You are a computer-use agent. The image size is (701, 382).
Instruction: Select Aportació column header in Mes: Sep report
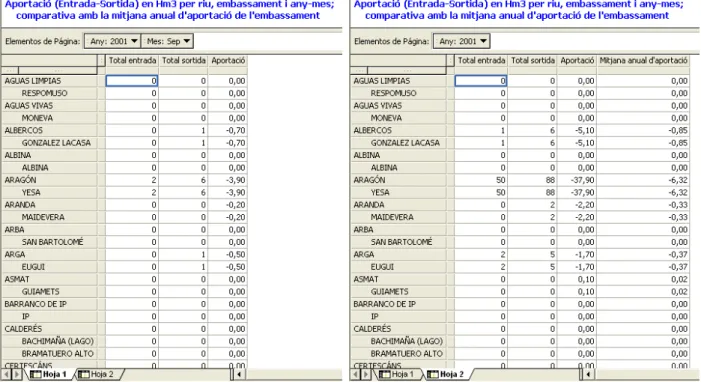click(x=228, y=60)
